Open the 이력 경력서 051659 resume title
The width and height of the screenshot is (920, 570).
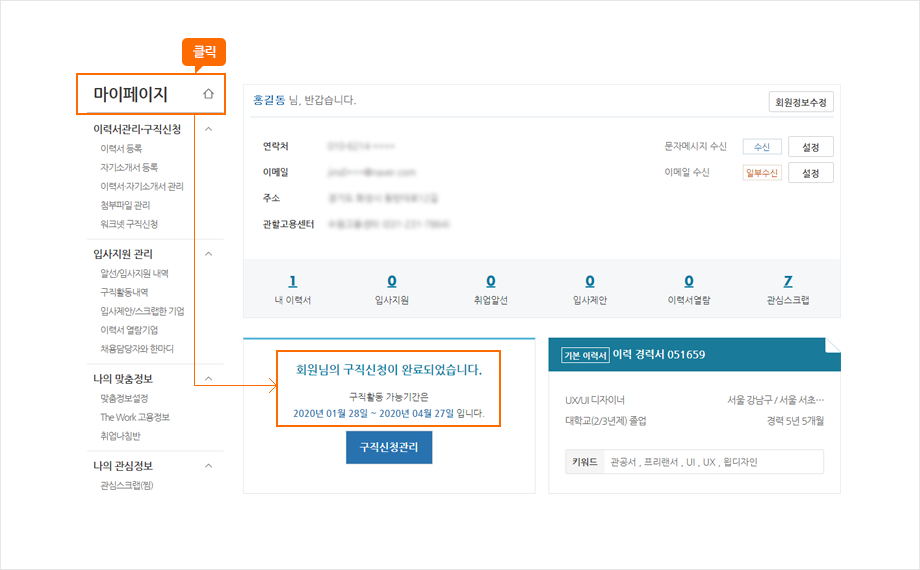659,354
